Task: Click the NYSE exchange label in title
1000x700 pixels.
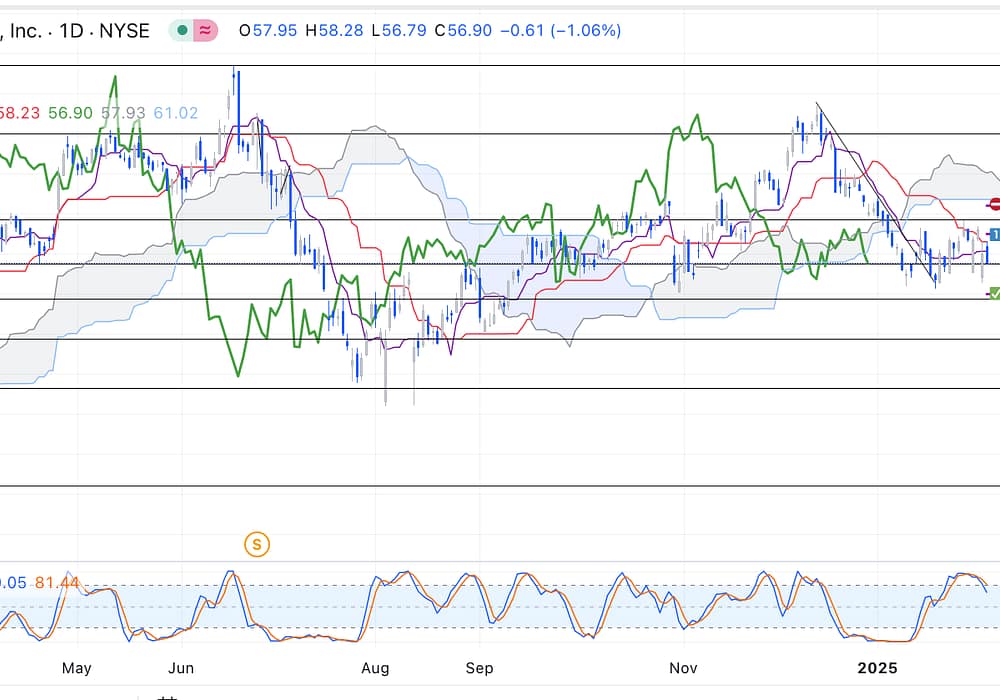Action: click(x=124, y=31)
